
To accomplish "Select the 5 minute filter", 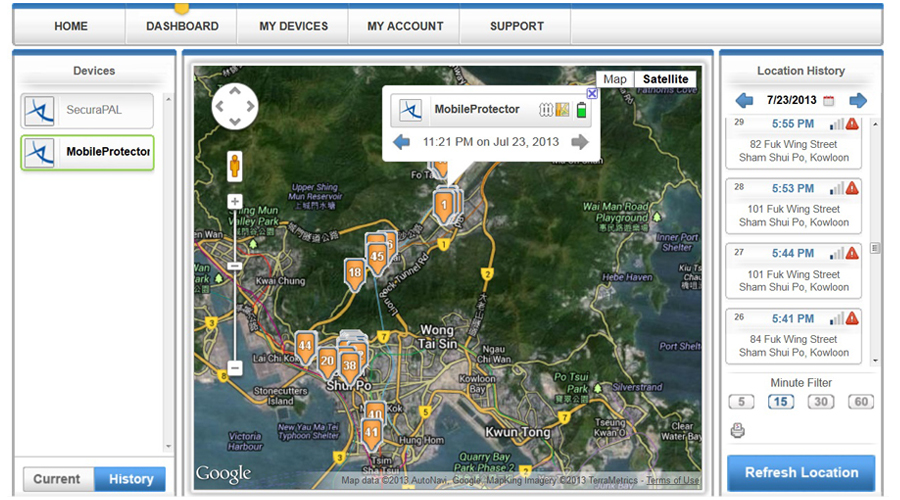I will pos(741,402).
